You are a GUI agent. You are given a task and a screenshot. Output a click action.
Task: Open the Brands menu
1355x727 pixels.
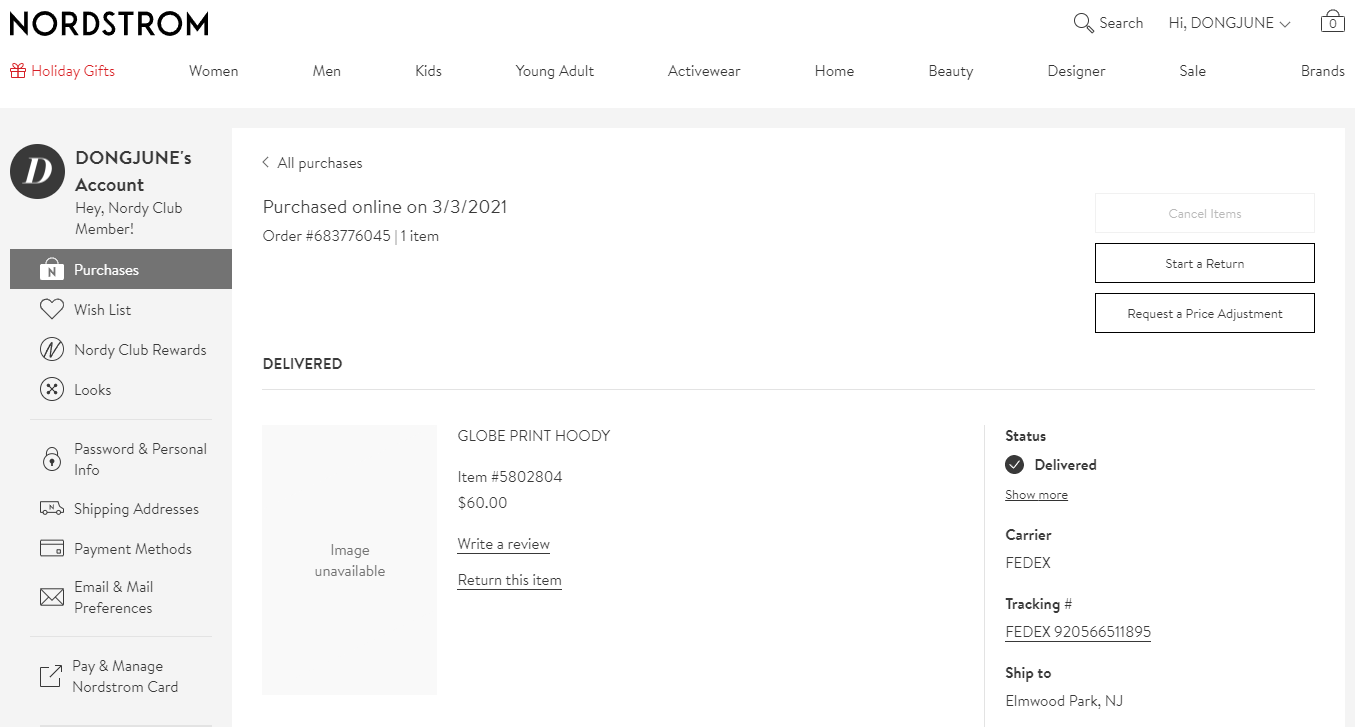coord(1322,71)
